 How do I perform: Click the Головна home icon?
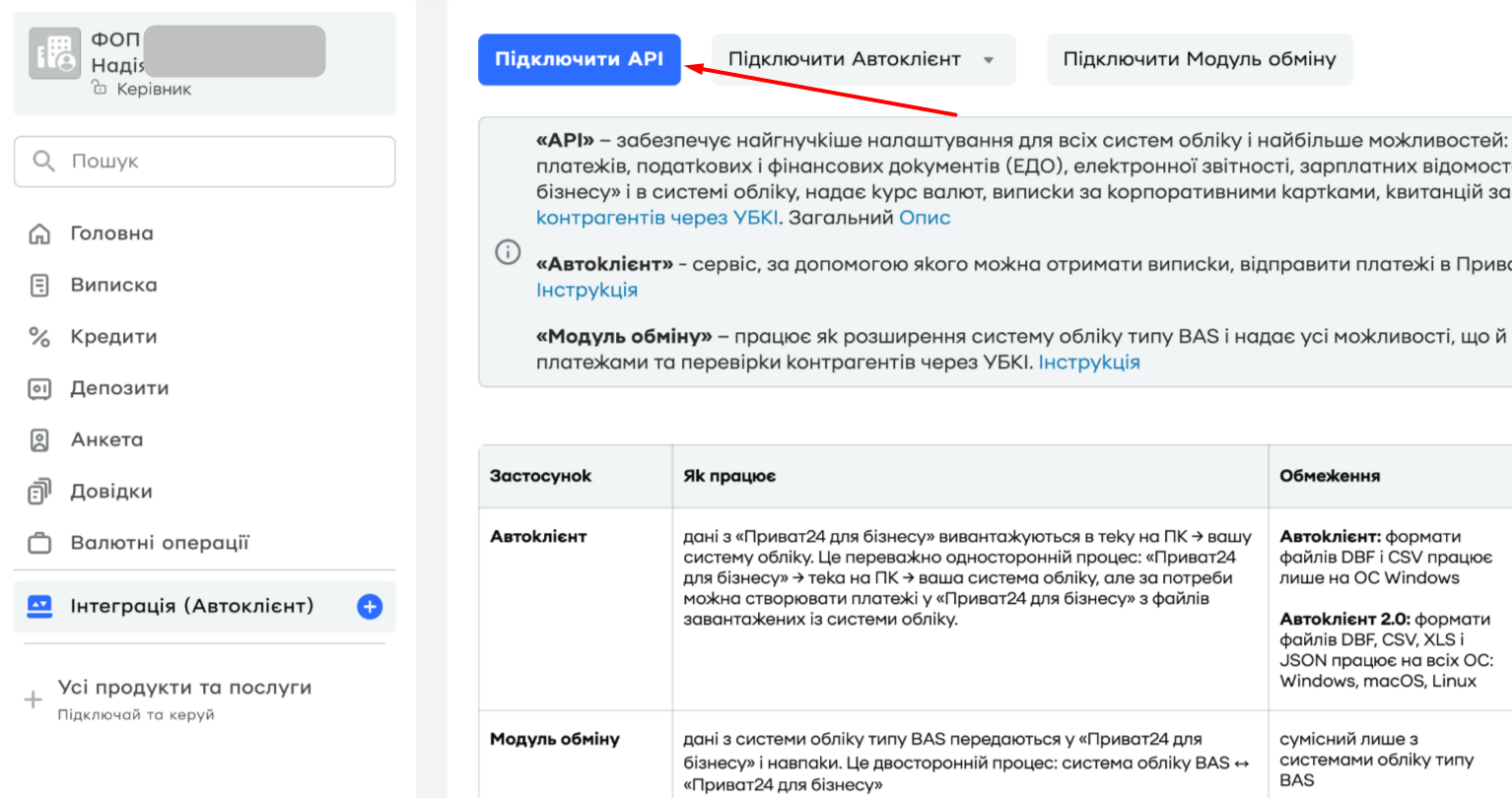(39, 233)
